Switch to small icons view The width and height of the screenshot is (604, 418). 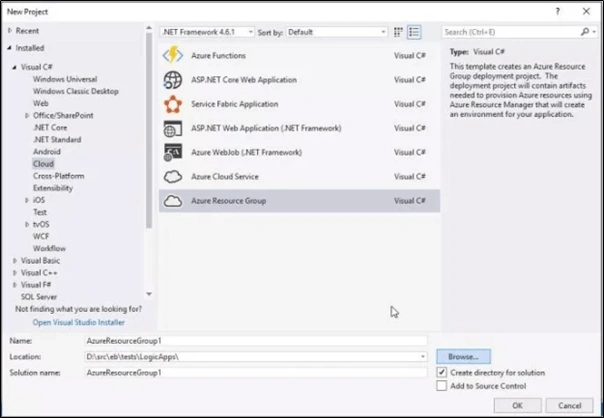click(398, 32)
